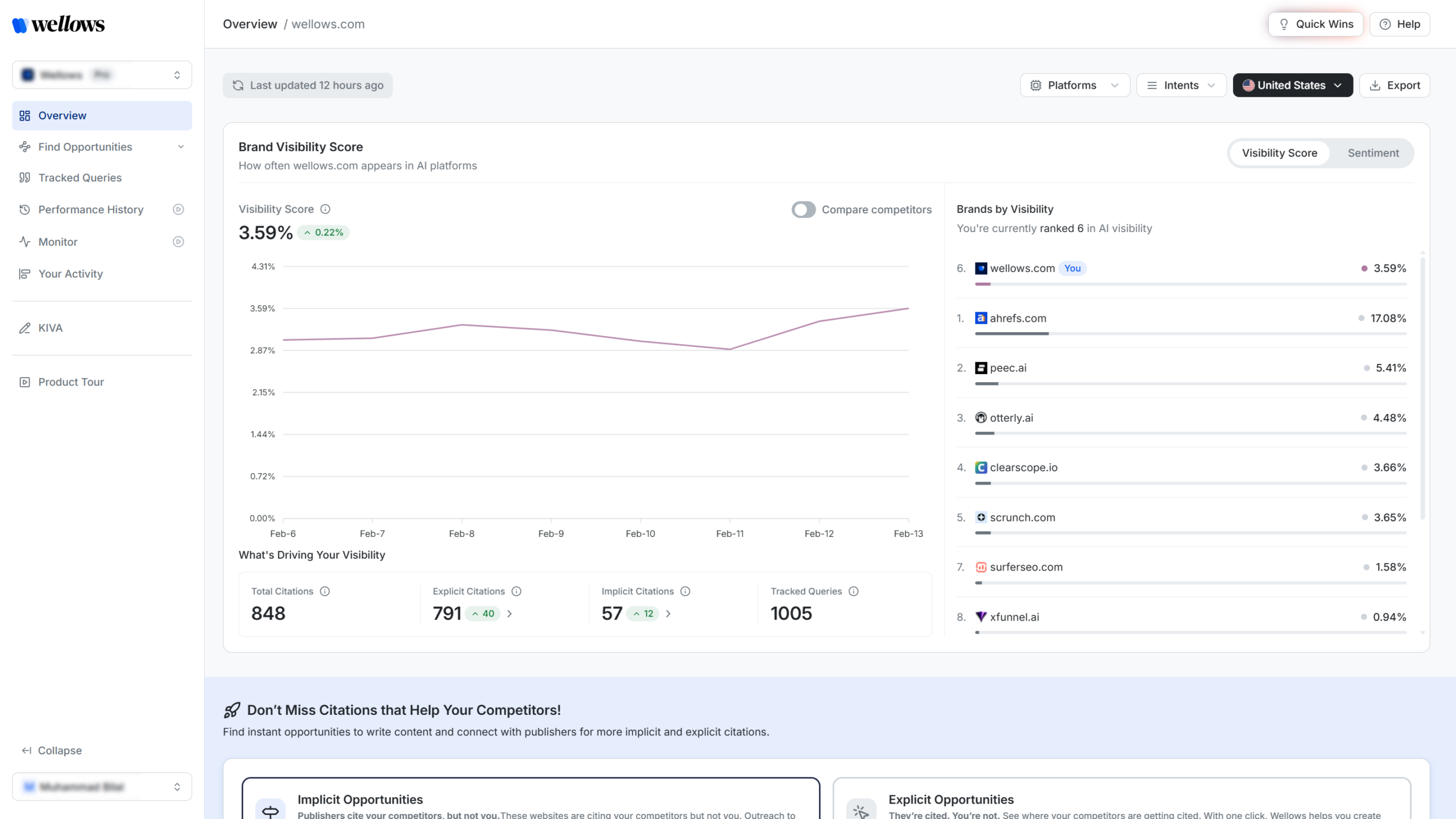Open Your Activity from the sidebar
Screen dimensions: 1456x819
pos(70,274)
